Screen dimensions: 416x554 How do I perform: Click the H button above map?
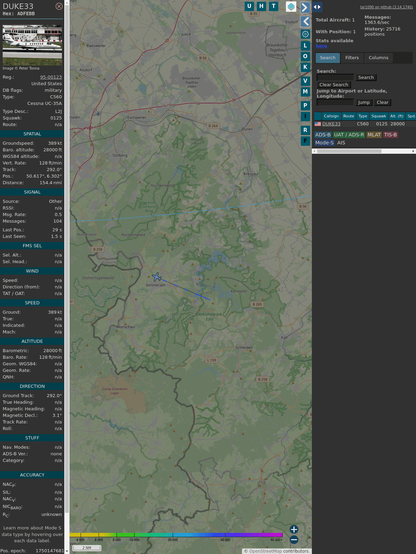(x=261, y=6)
